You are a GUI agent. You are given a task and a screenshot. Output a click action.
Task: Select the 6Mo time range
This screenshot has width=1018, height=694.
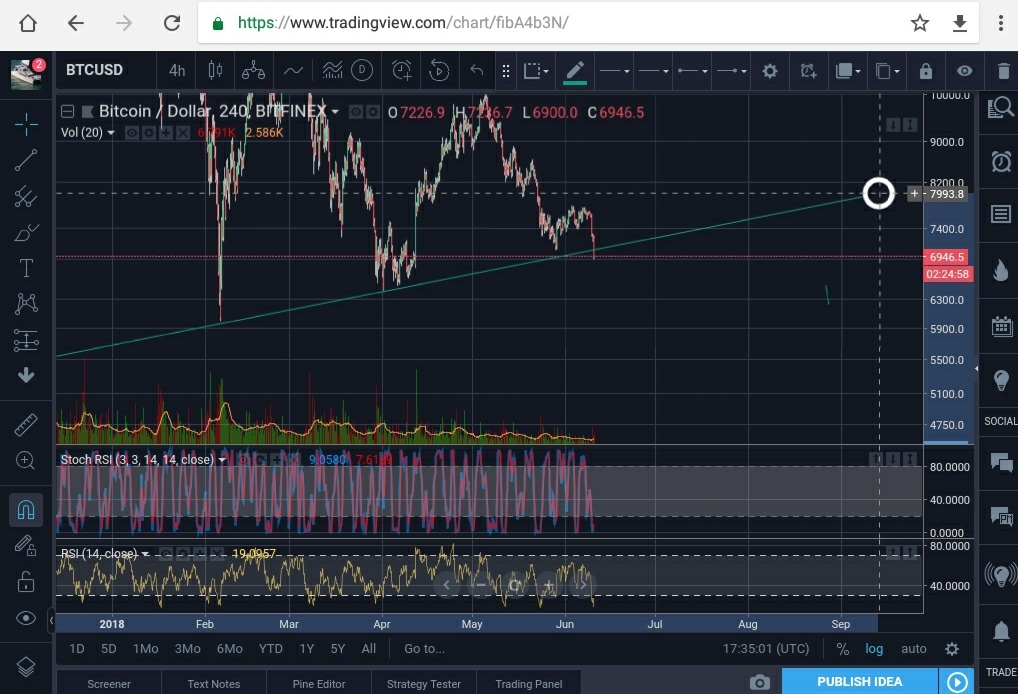(x=229, y=649)
